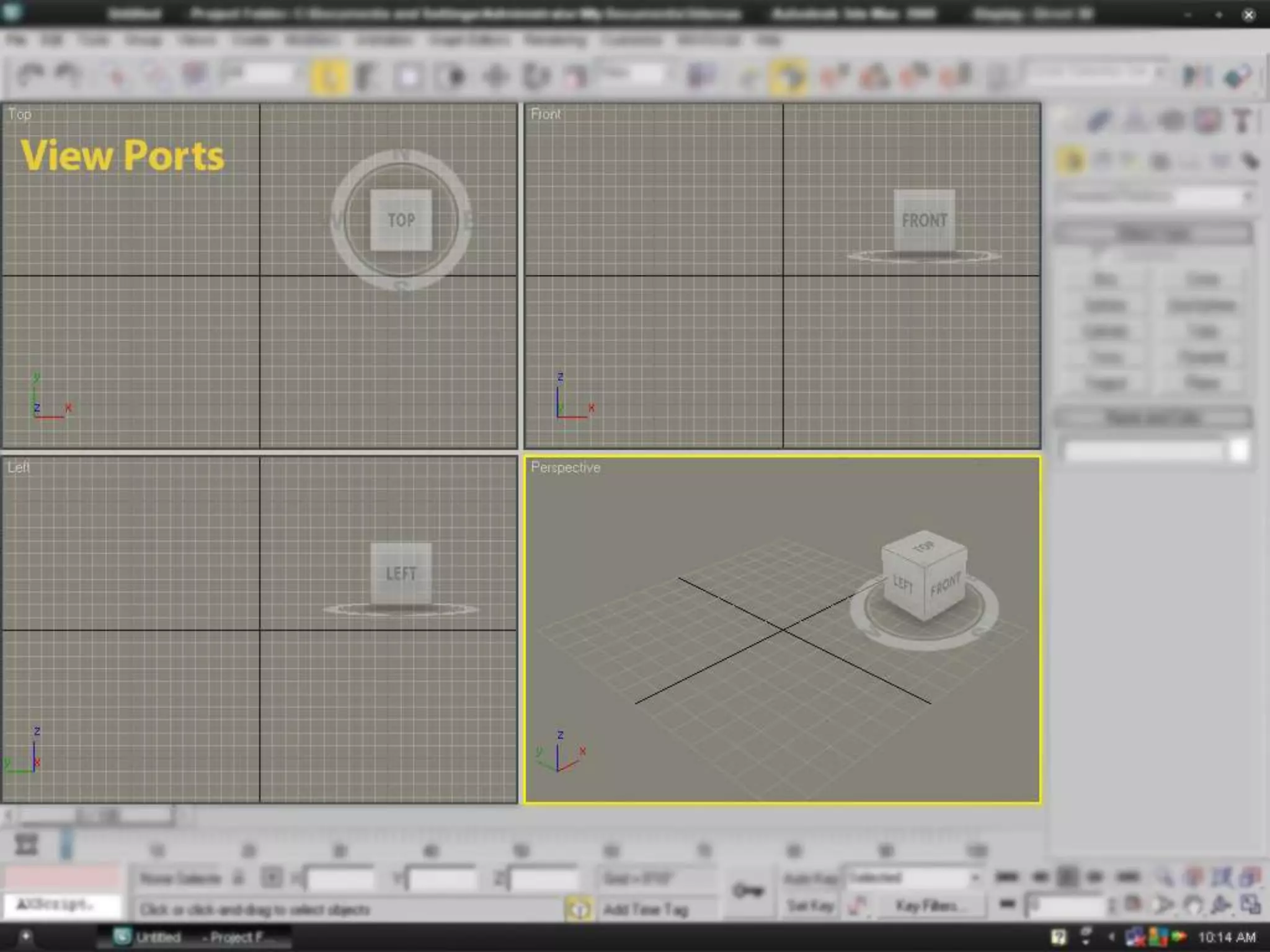The image size is (1270, 952).
Task: Select the Move transform tool
Action: tap(495, 77)
